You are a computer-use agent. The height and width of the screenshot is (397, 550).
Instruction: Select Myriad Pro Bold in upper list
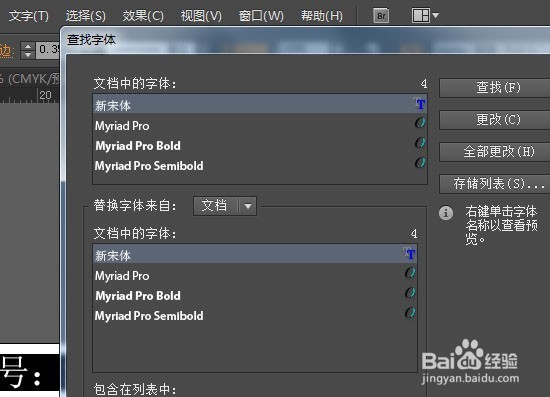click(x=260, y=146)
